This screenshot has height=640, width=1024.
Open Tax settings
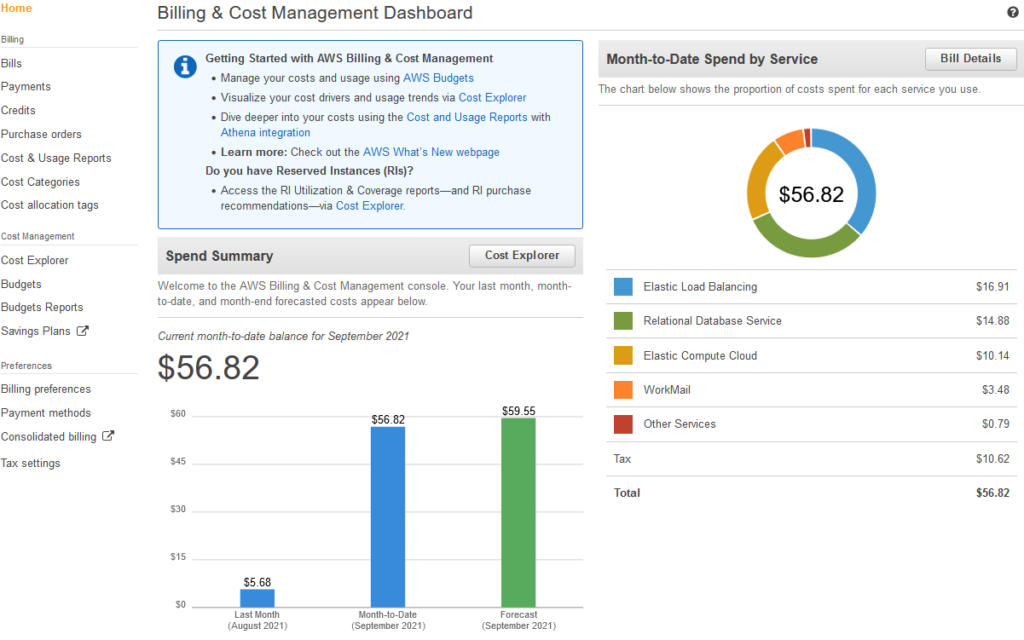[x=31, y=463]
